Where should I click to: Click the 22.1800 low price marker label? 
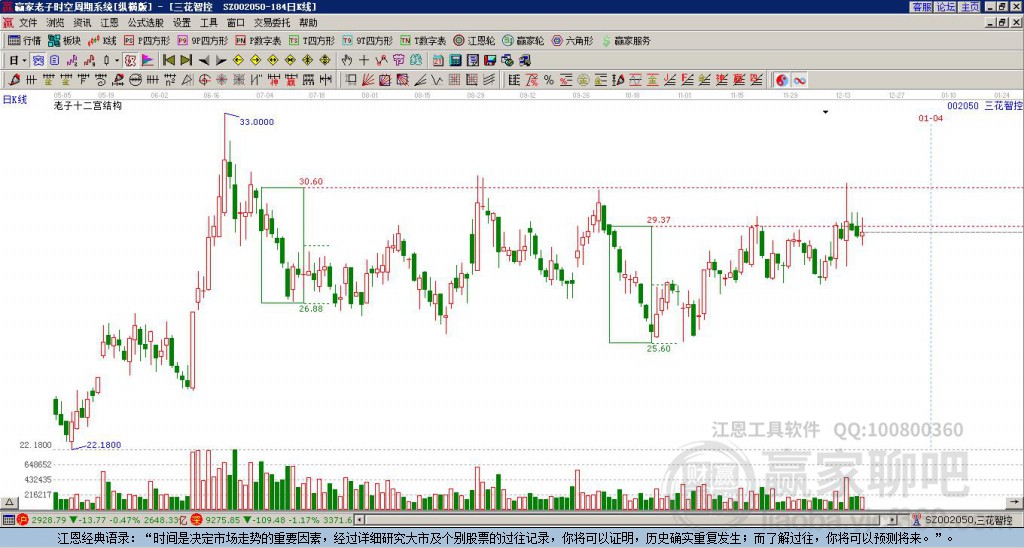pos(104,445)
